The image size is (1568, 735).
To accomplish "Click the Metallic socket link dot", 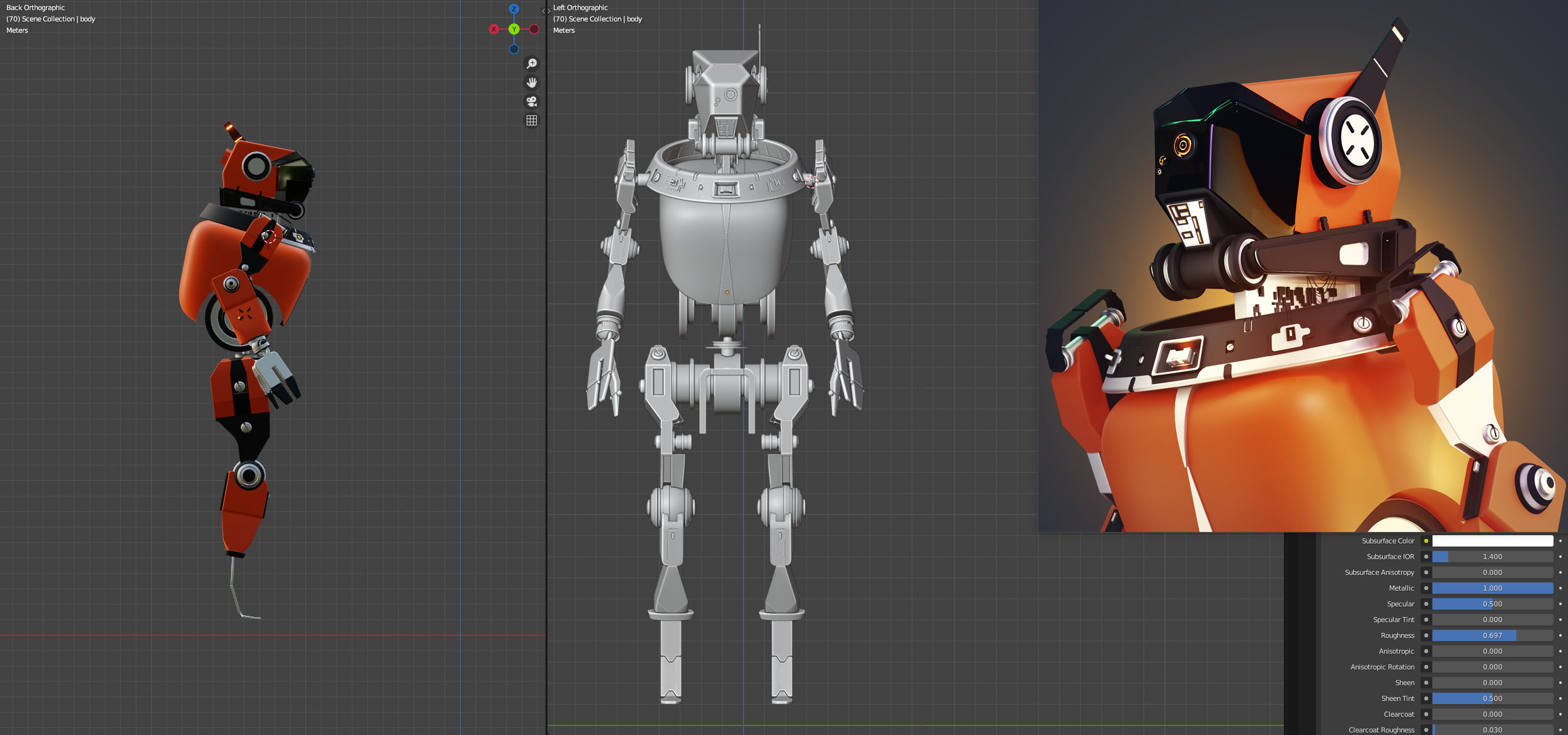I will click(1426, 588).
